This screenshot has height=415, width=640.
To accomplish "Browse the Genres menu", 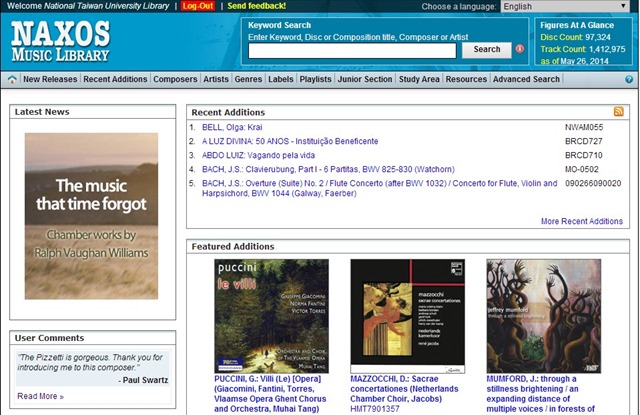I will coord(248,79).
